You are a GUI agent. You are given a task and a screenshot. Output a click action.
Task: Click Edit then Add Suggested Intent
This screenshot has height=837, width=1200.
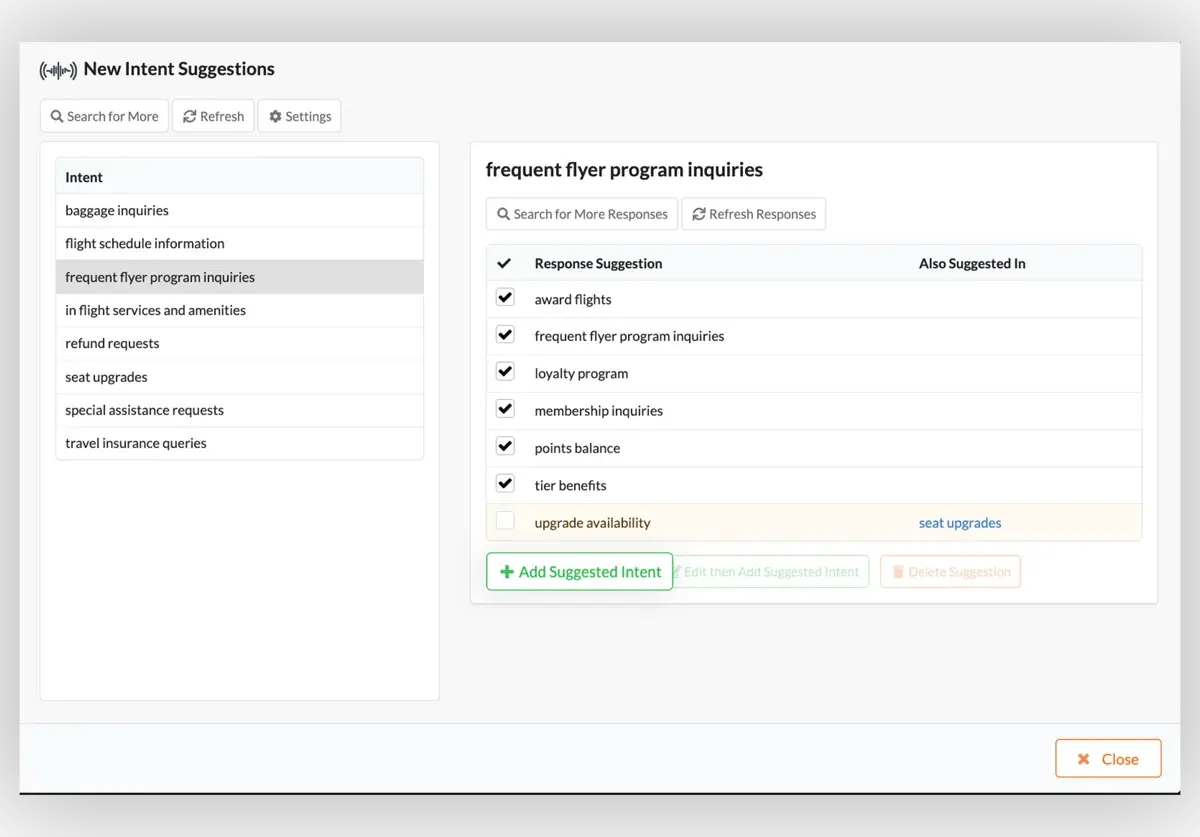point(770,572)
